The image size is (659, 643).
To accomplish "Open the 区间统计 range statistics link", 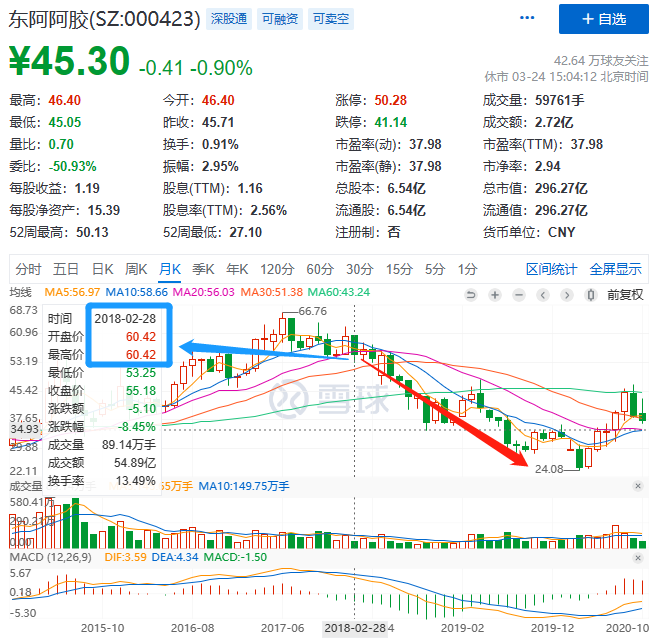I will point(551,269).
